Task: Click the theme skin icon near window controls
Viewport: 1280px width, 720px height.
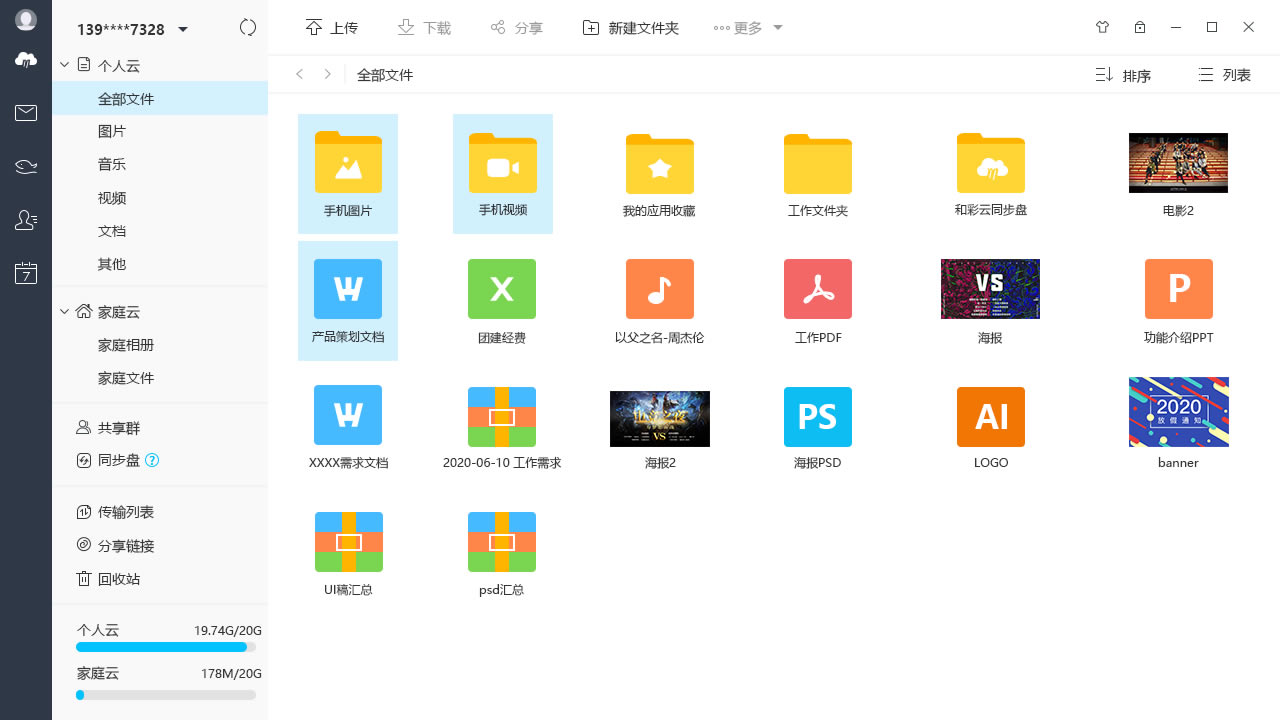Action: [1102, 27]
